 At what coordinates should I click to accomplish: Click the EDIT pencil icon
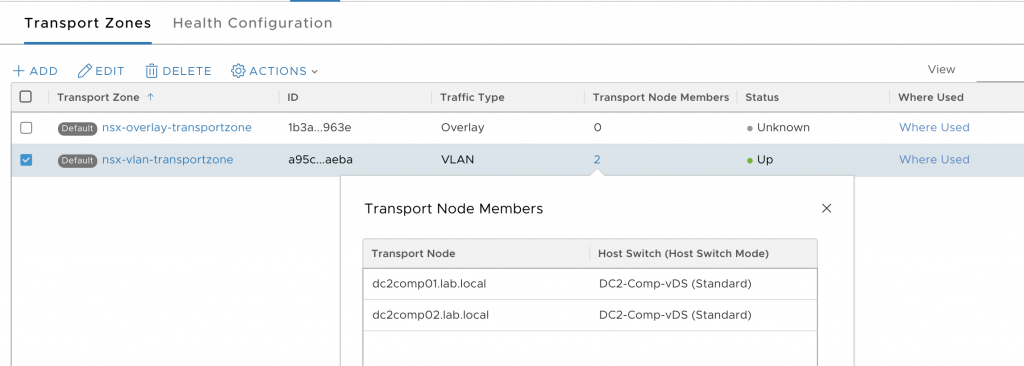coord(85,71)
